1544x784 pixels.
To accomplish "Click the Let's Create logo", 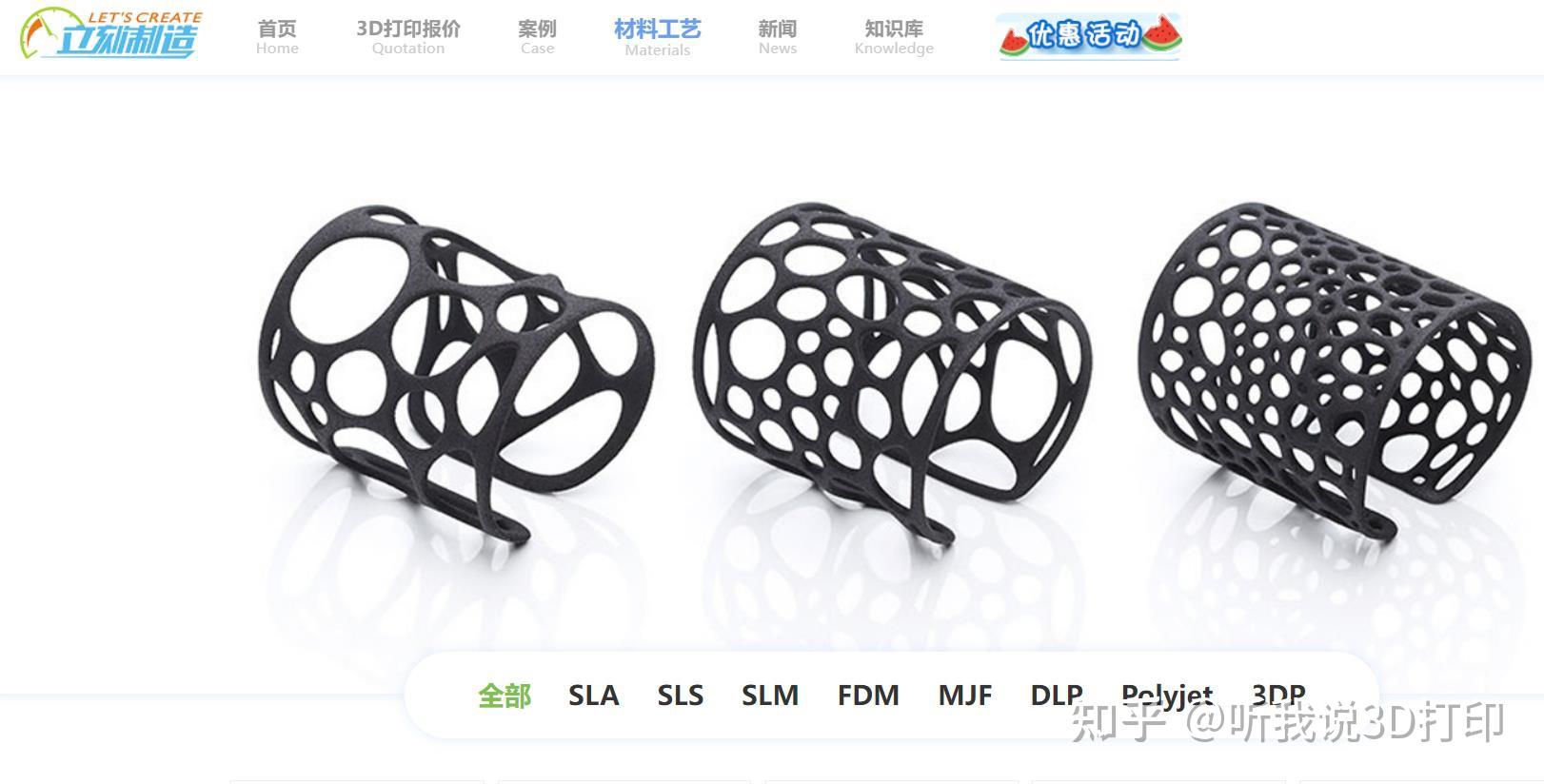I will pyautogui.click(x=111, y=33).
